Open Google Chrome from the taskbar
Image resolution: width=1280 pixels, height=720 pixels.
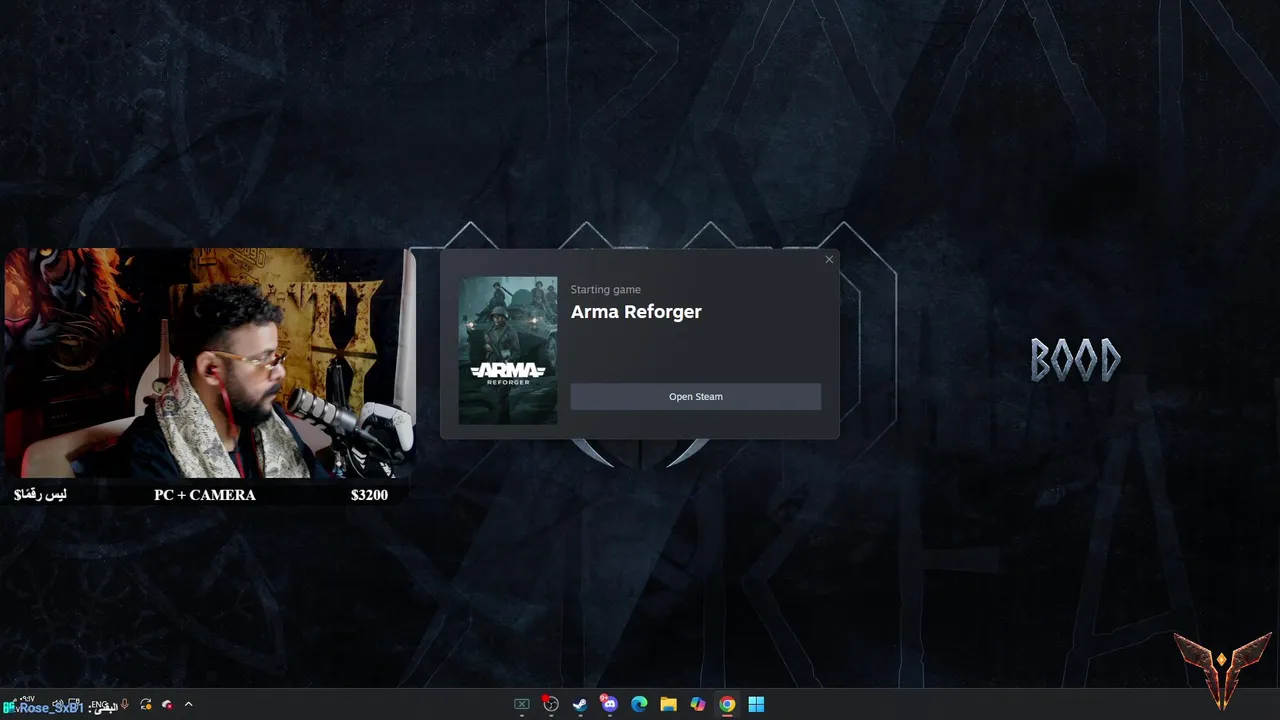727,704
